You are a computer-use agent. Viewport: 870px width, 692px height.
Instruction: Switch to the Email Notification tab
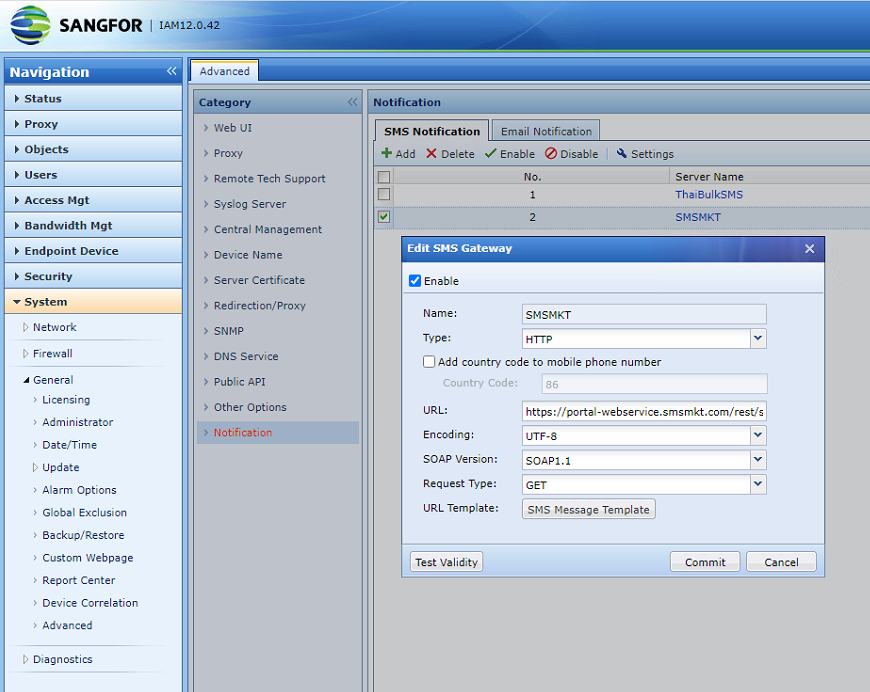click(546, 131)
